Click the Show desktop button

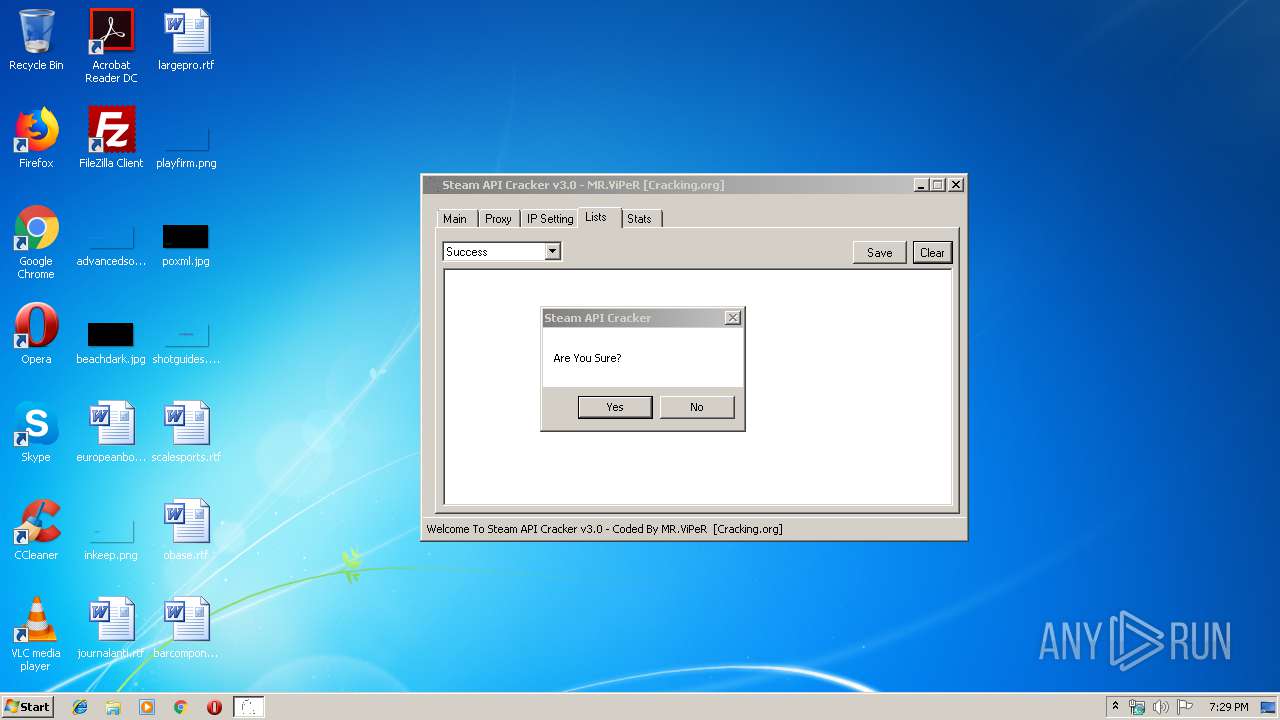pos(1268,707)
